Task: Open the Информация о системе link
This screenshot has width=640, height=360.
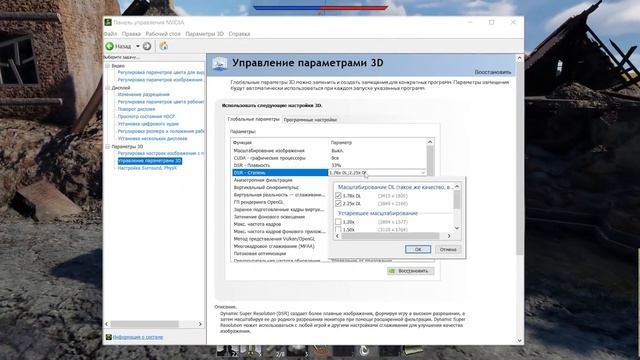Action: (138, 337)
